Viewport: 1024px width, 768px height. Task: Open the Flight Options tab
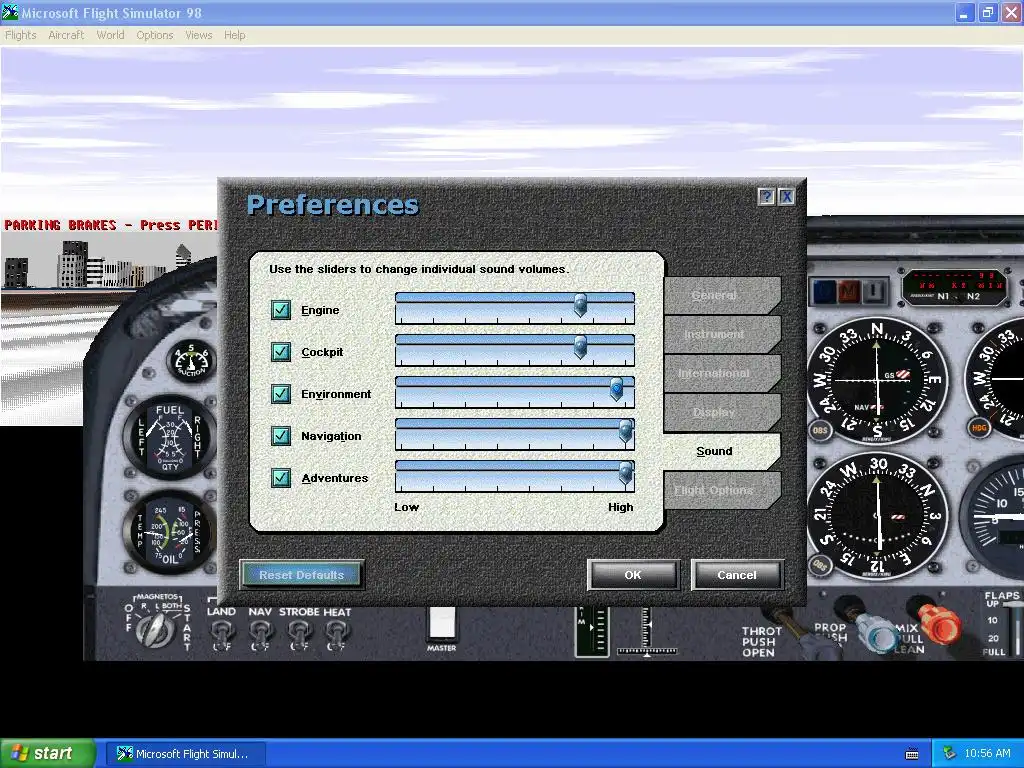[x=722, y=490]
